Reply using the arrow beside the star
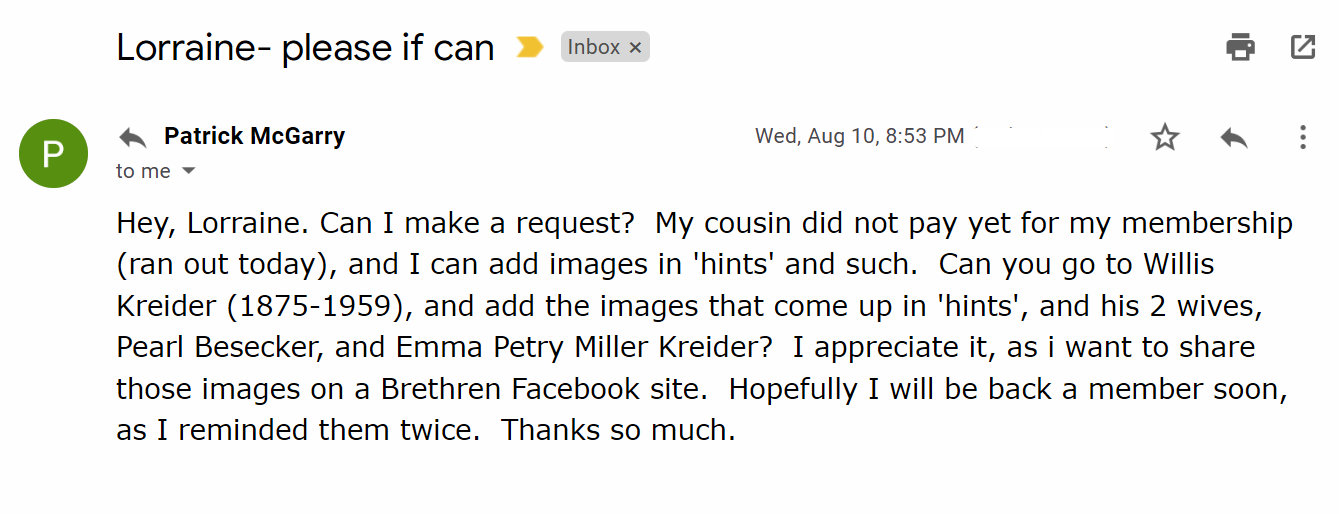The height and width of the screenshot is (514, 1339). [x=1234, y=137]
